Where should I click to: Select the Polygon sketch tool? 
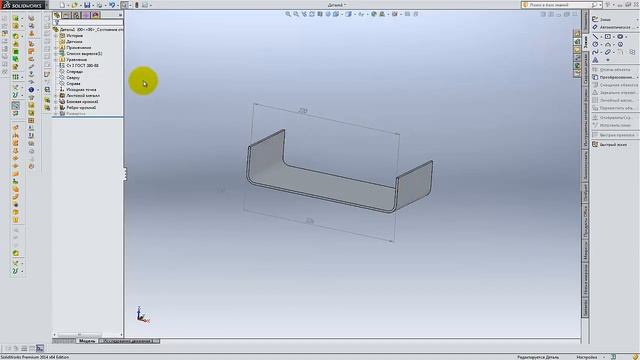[620, 44]
